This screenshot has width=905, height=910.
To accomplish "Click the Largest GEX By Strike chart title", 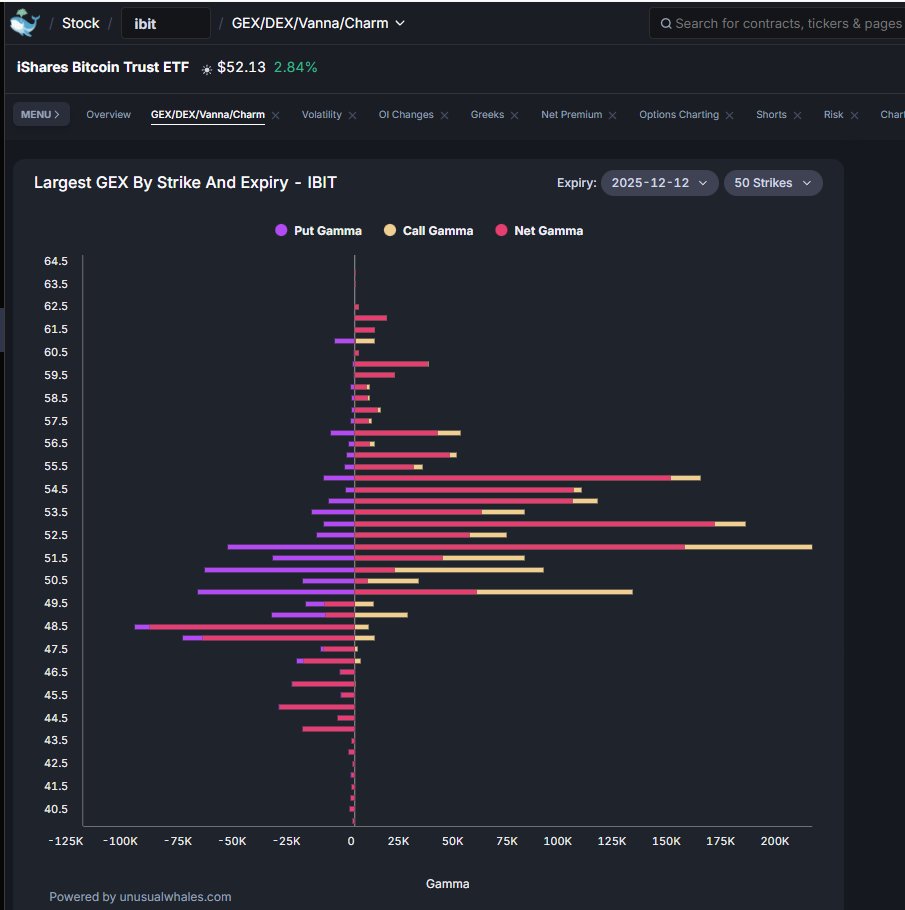I will (185, 183).
